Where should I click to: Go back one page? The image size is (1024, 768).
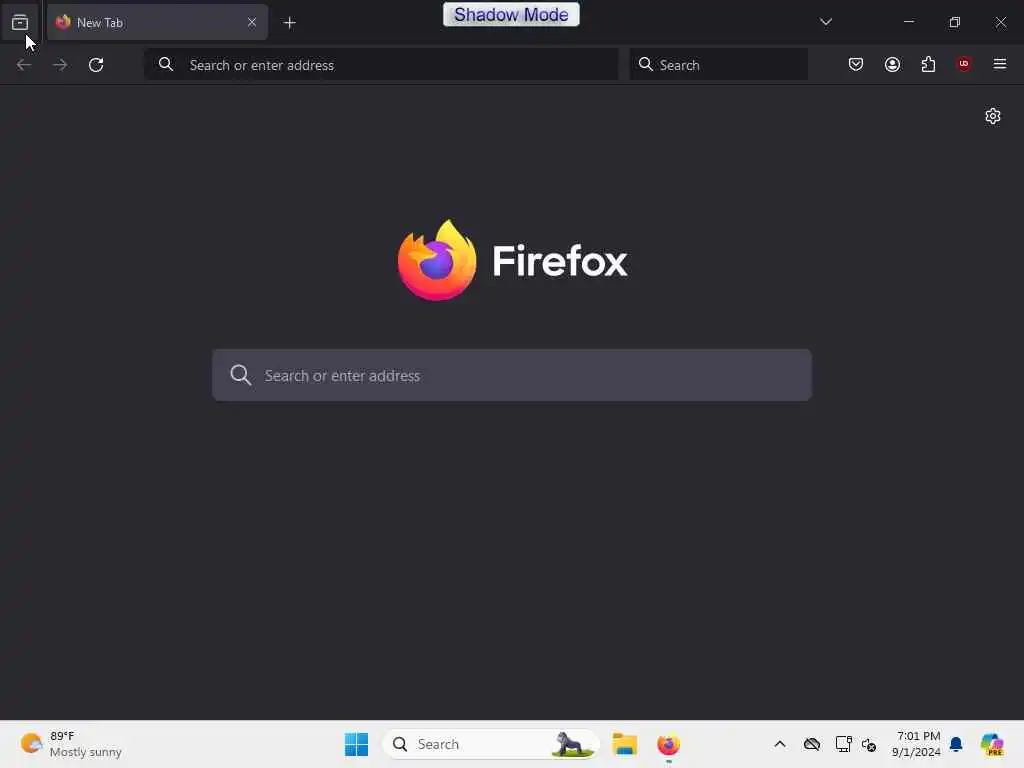(x=24, y=65)
